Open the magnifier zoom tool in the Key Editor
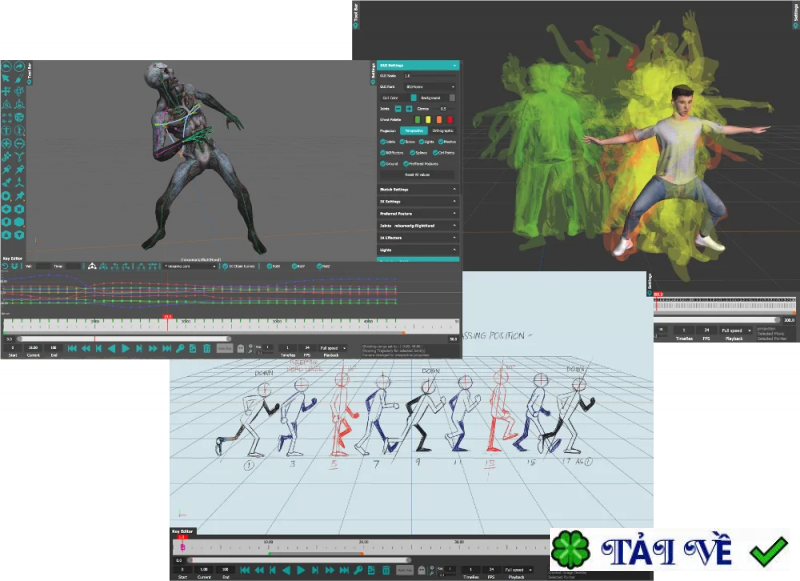Image resolution: width=800 pixels, height=581 pixels. (x=181, y=347)
